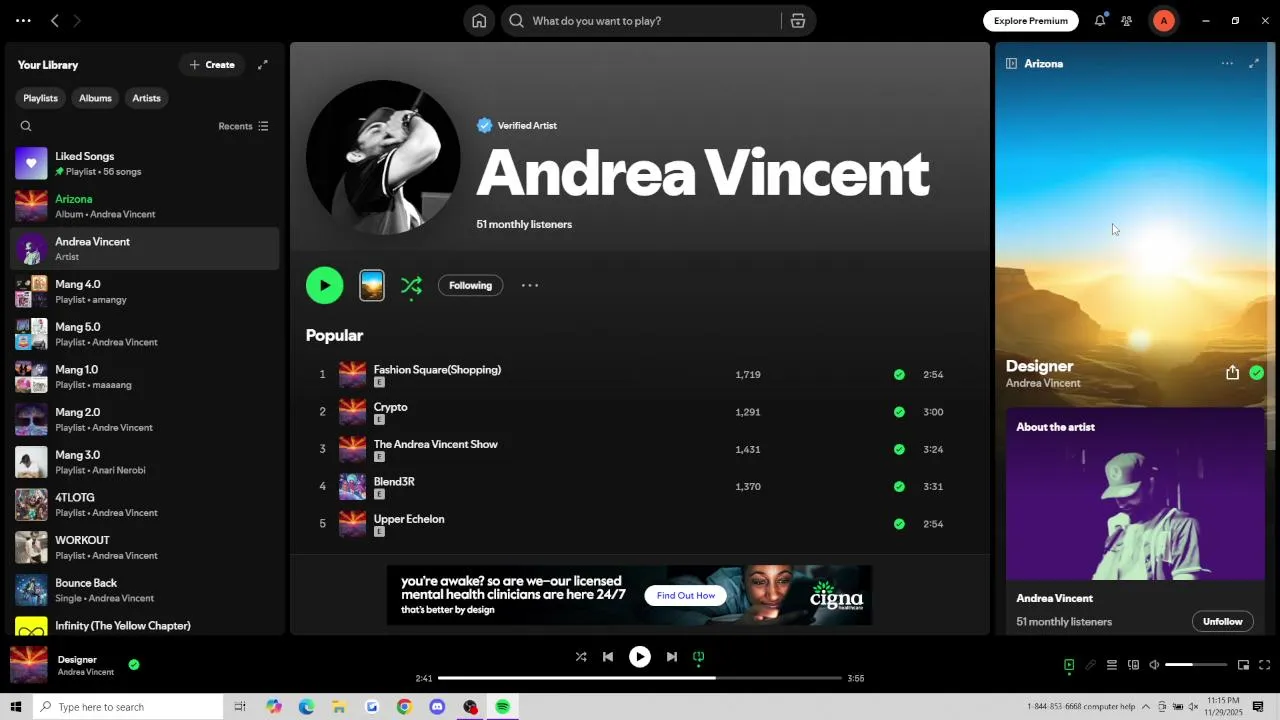Image resolution: width=1280 pixels, height=720 pixels.
Task: Open Connect to a device icon
Action: coord(1133,665)
